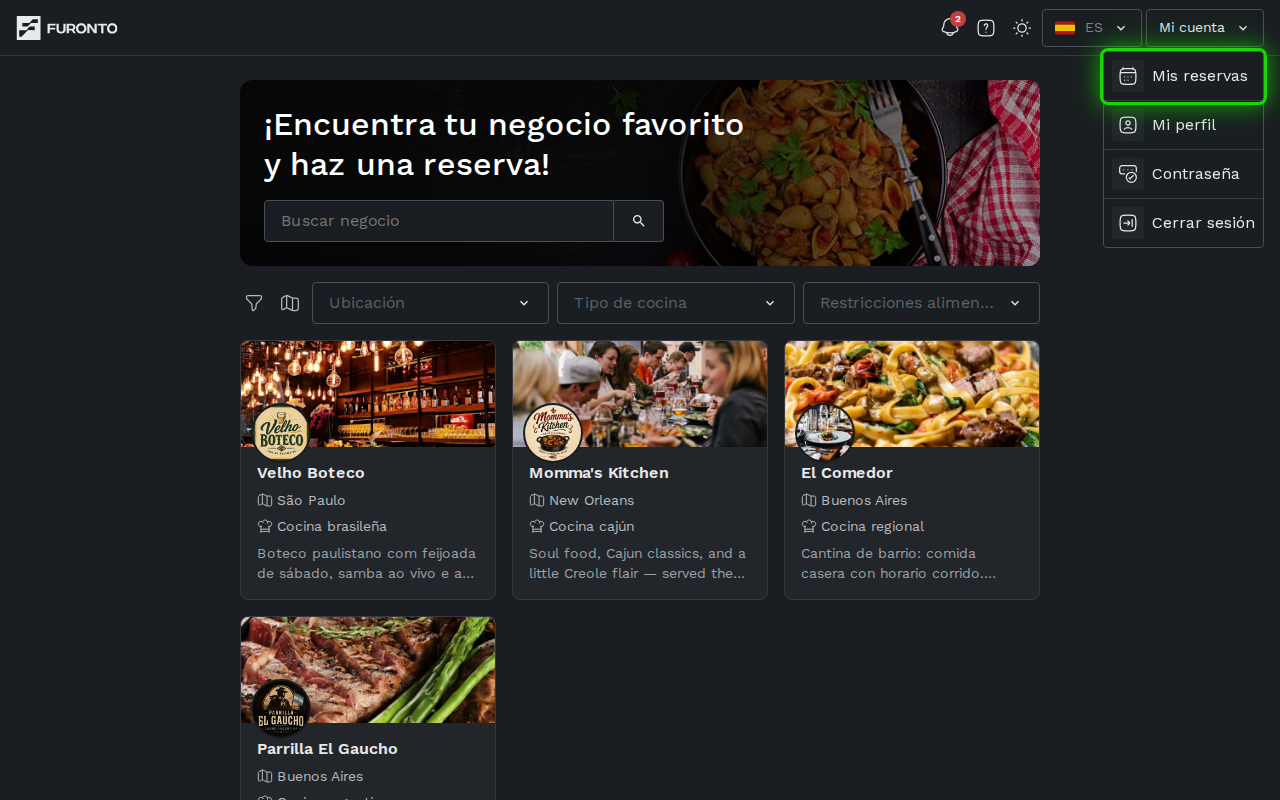Open the ES language selector
This screenshot has height=800, width=1280.
click(x=1092, y=28)
